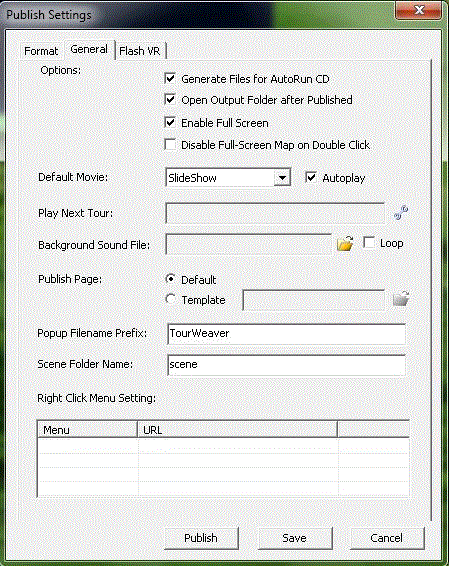Toggle Generate Files for AutoRun CD
Image resolution: width=449 pixels, height=566 pixels.
tap(170, 79)
